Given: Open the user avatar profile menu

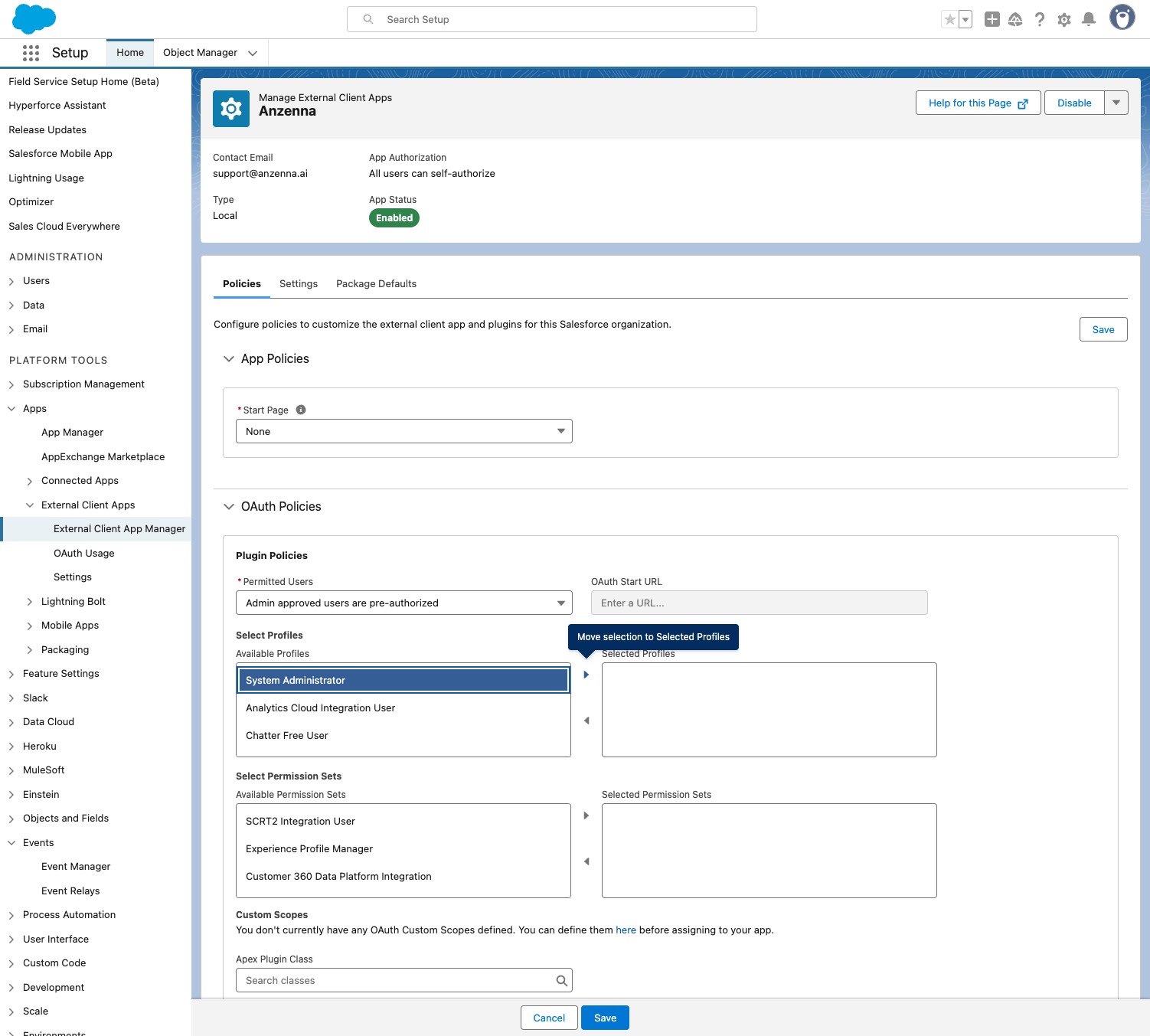Looking at the screenshot, I should pyautogui.click(x=1122, y=18).
